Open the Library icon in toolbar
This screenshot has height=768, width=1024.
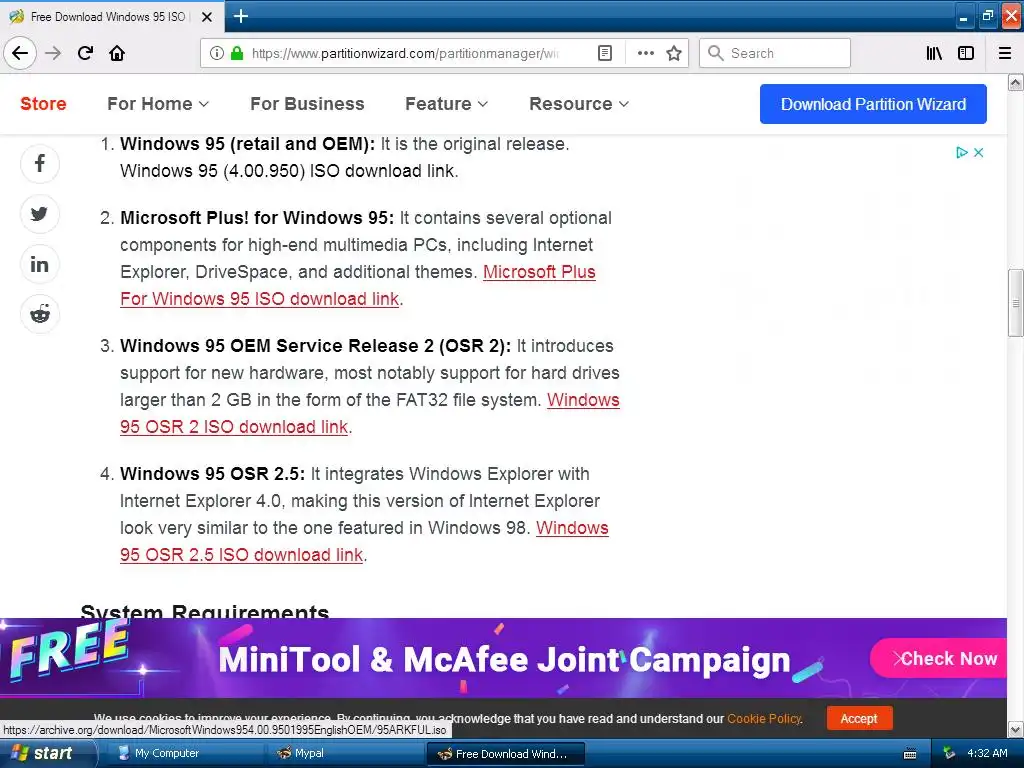934,53
